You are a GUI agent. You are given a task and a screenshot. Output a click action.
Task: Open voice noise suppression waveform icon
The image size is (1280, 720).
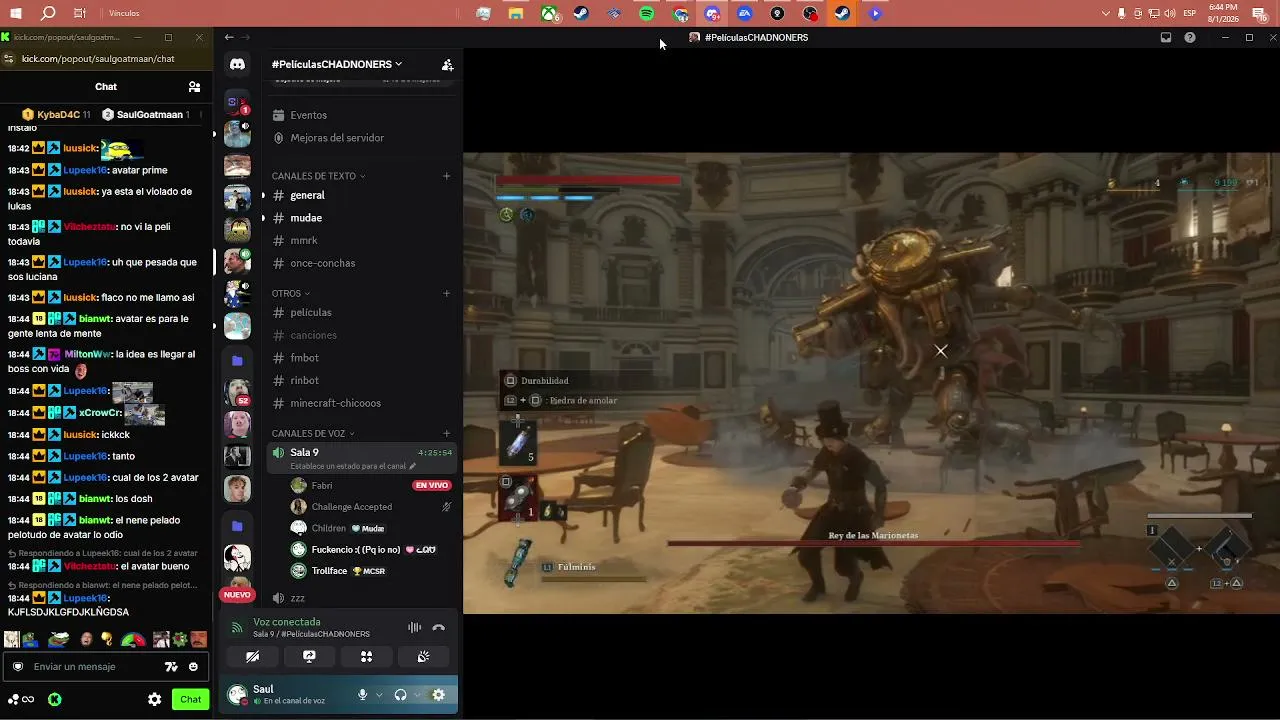coord(414,627)
